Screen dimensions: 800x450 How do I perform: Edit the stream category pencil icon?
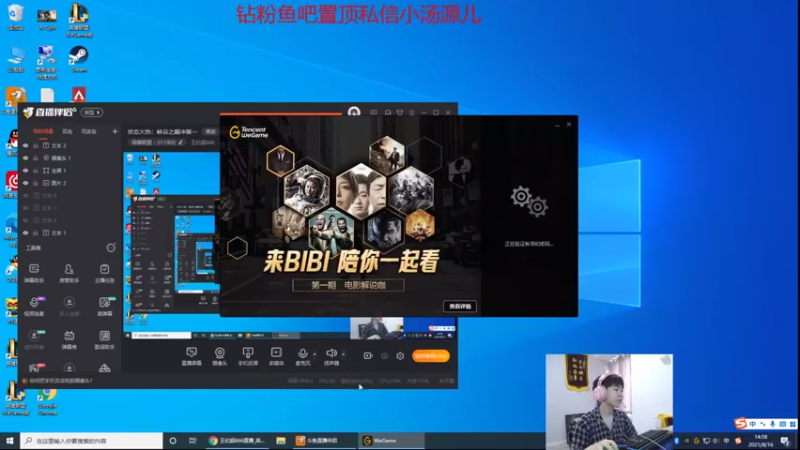[180, 142]
